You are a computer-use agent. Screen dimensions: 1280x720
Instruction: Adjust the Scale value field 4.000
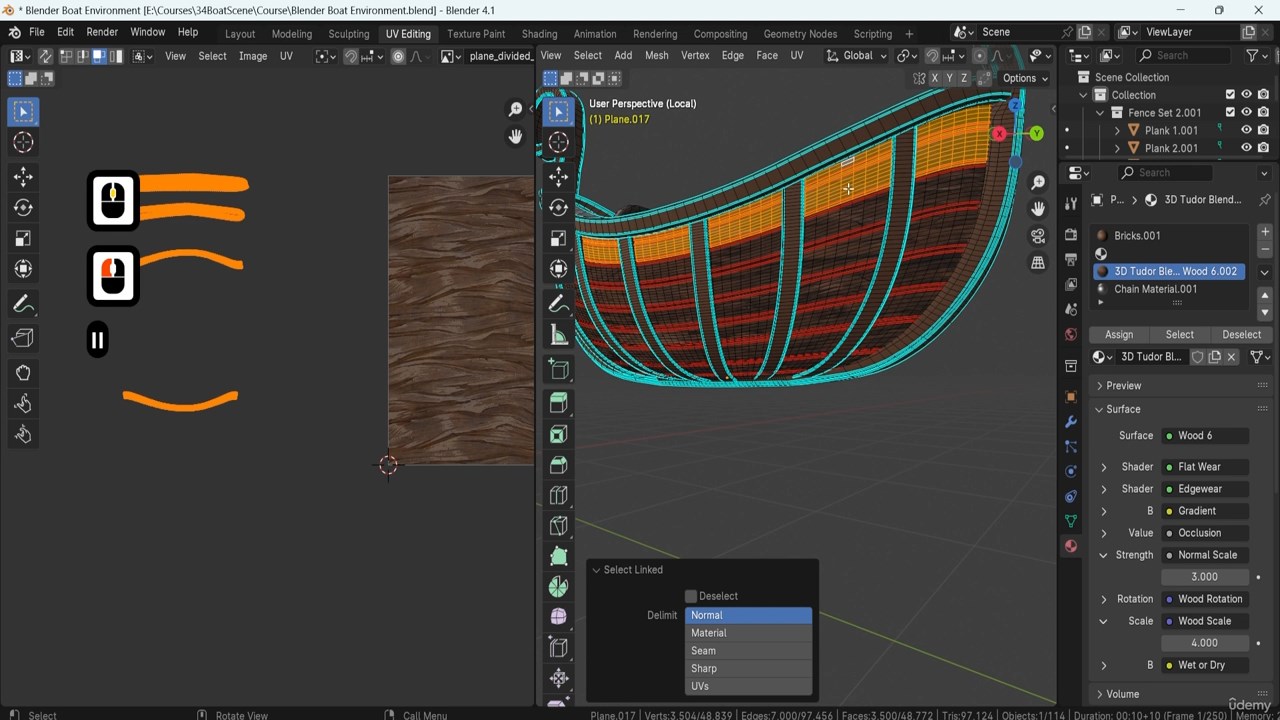[1205, 643]
